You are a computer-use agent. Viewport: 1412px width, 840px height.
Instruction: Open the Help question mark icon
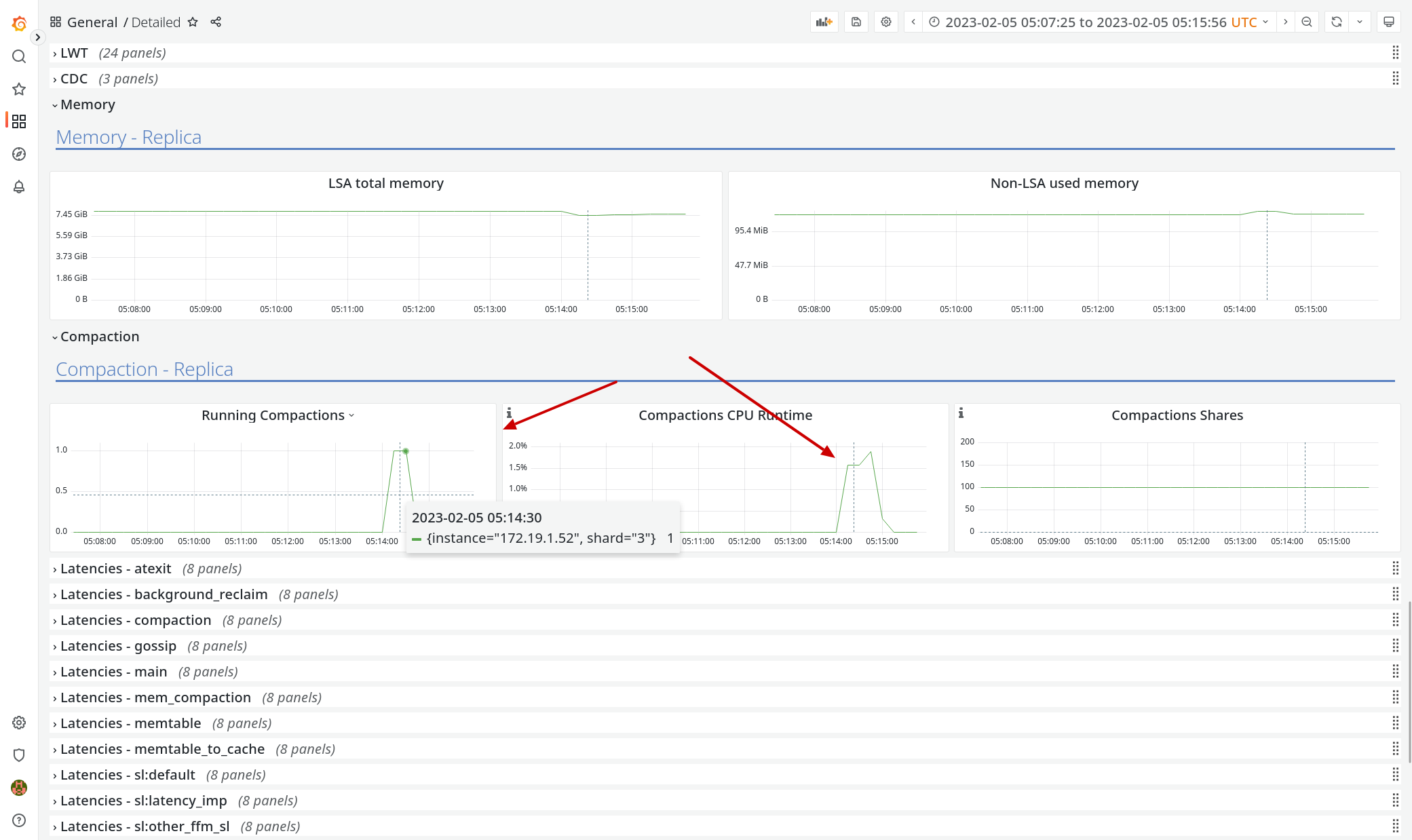(x=19, y=820)
